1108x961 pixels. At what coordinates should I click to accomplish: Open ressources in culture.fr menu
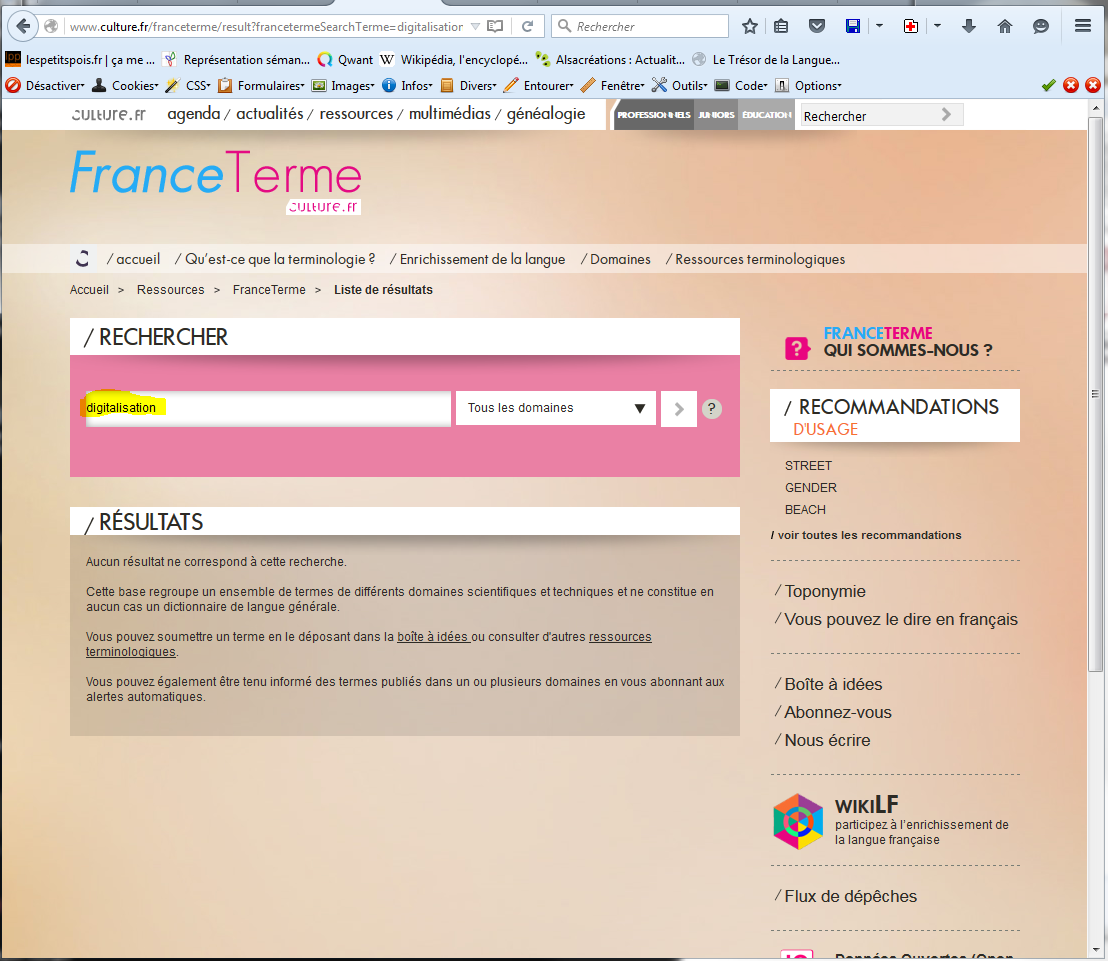[x=355, y=114]
